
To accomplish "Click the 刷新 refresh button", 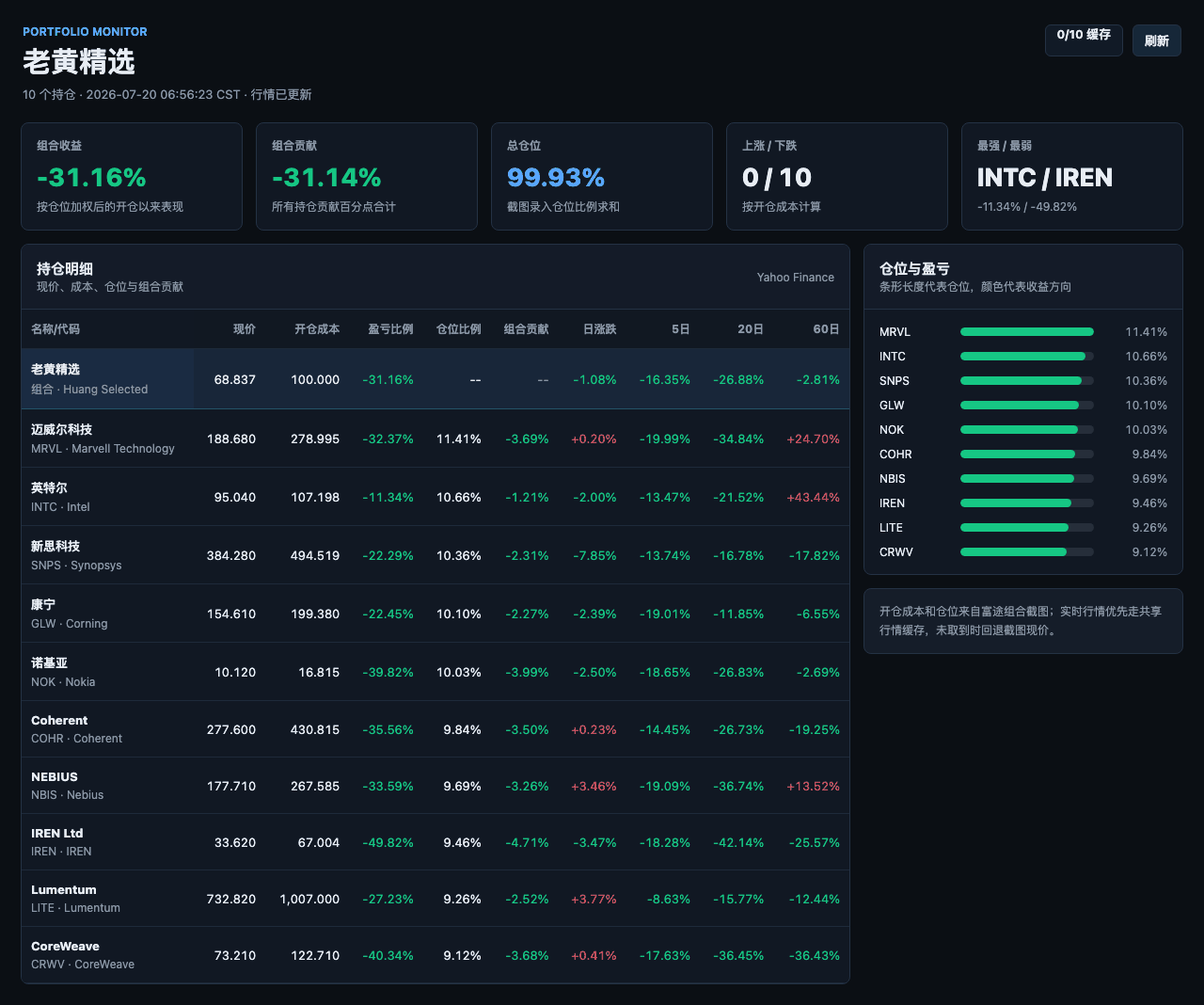I will click(1156, 40).
